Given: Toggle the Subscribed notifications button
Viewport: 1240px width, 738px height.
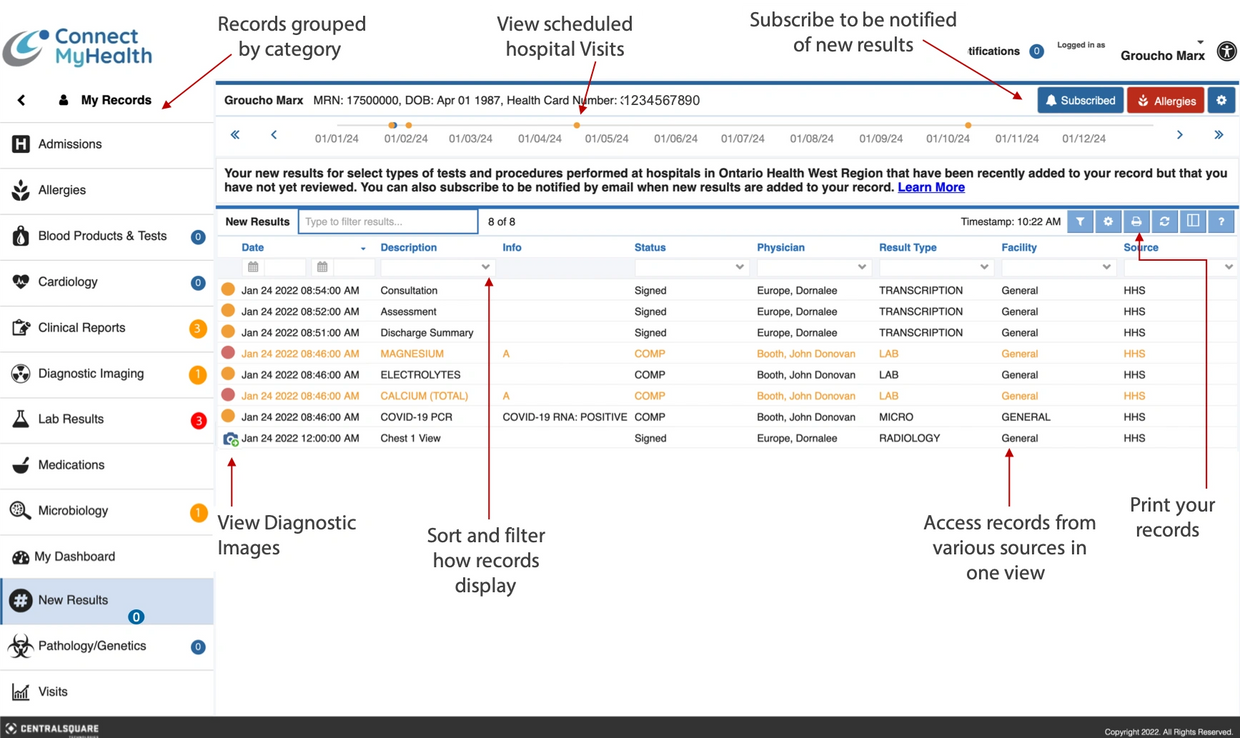Looking at the screenshot, I should point(1080,100).
